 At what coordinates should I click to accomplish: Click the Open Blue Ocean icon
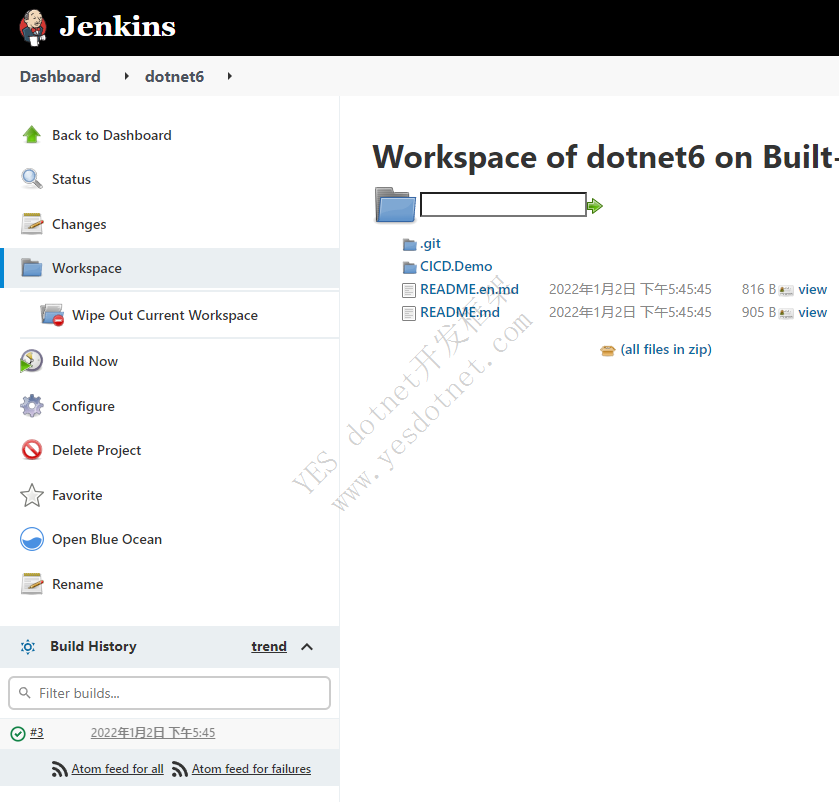click(32, 539)
